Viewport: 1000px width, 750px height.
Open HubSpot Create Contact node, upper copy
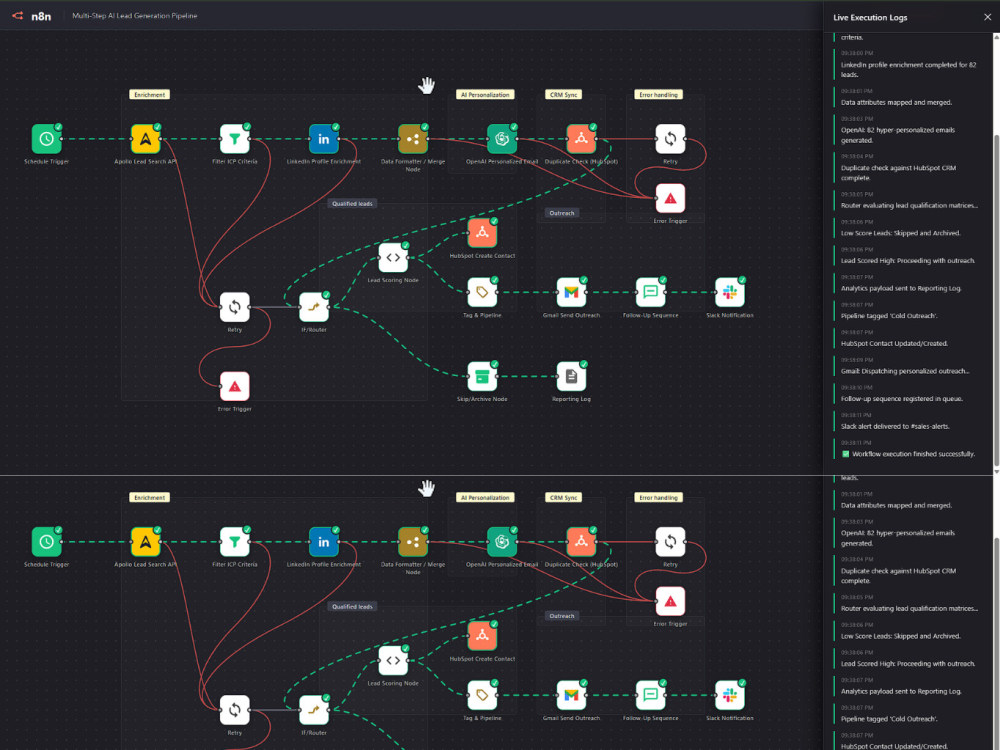[482, 233]
